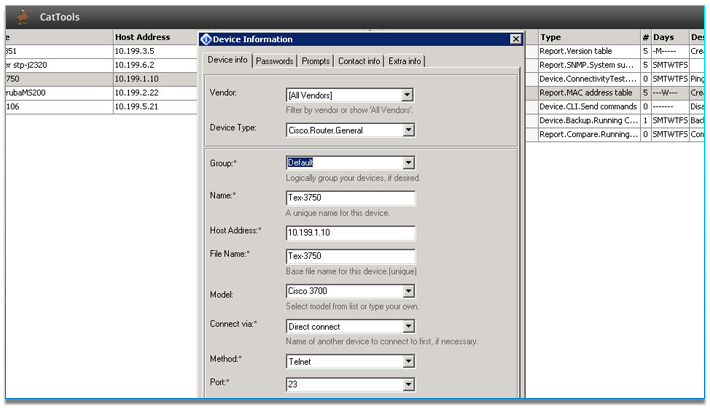
Task: Select Device.Backup.Running Config activity
Action: pyautogui.click(x=588, y=121)
